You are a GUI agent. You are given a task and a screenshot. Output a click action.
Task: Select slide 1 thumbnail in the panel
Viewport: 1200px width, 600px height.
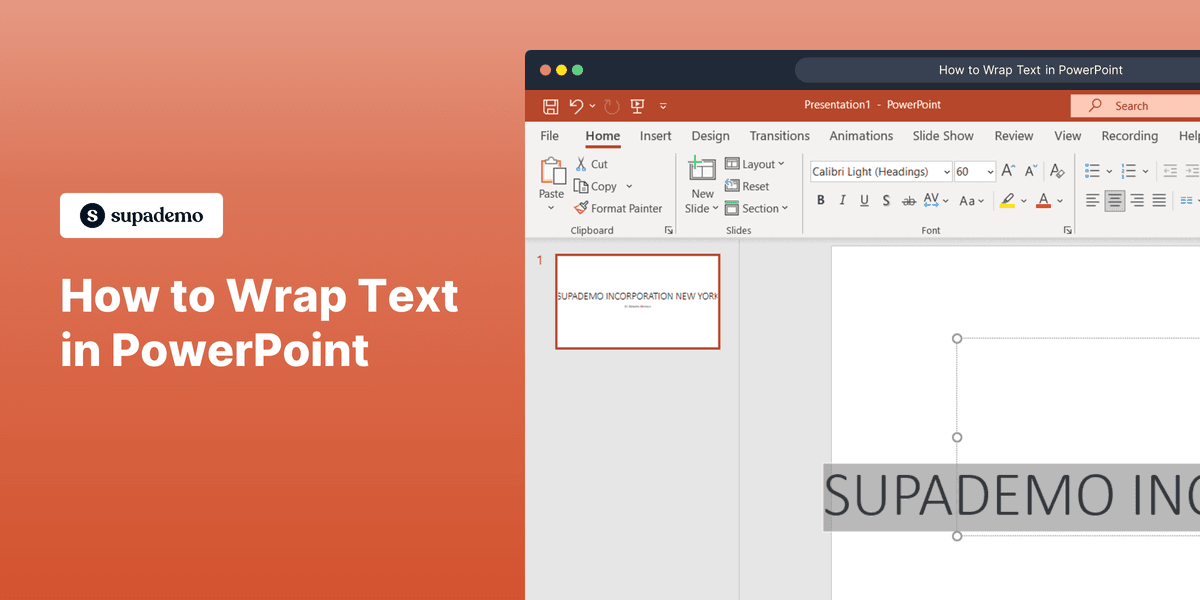[637, 301]
